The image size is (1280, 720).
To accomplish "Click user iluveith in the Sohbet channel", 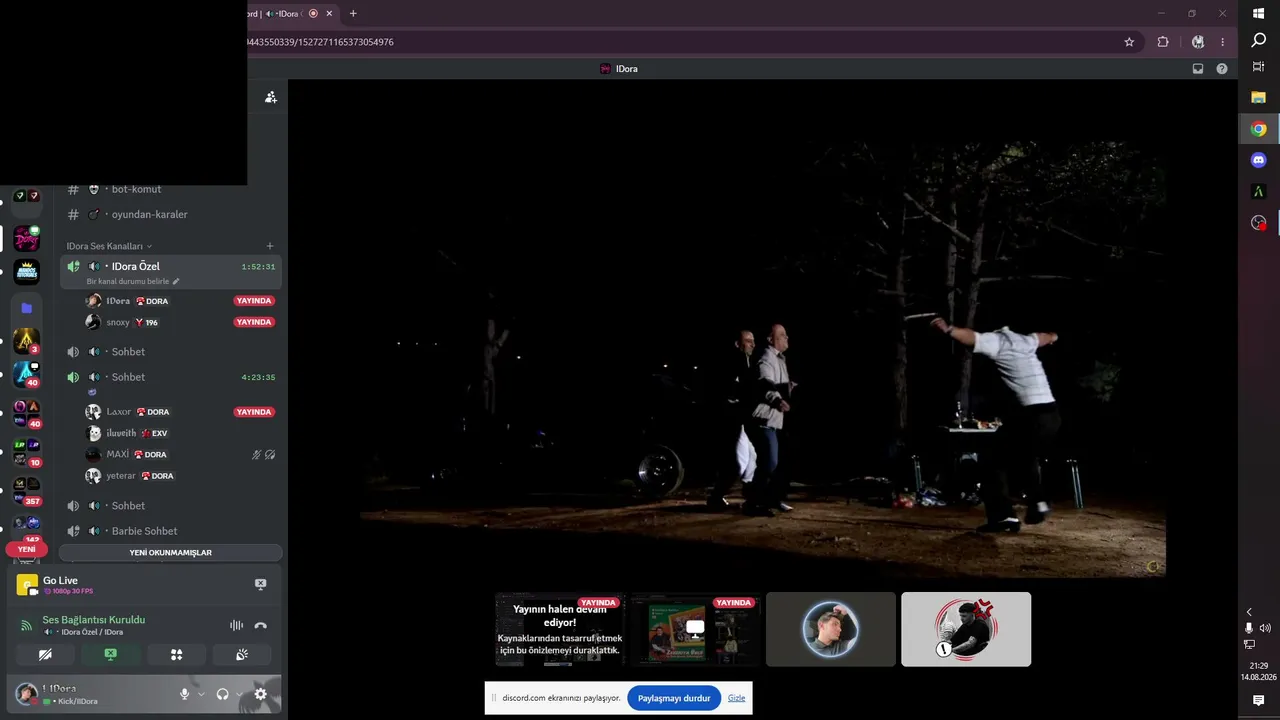I will (x=121, y=433).
